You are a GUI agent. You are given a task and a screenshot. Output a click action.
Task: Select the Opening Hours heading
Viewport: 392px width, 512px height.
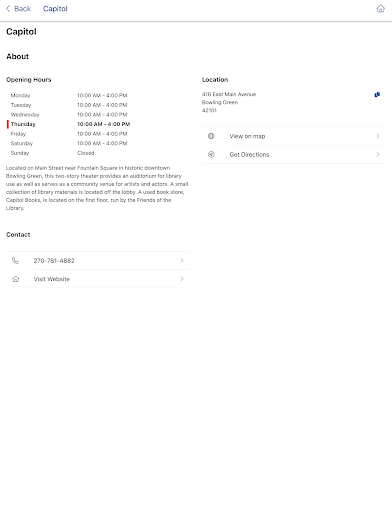pos(29,80)
